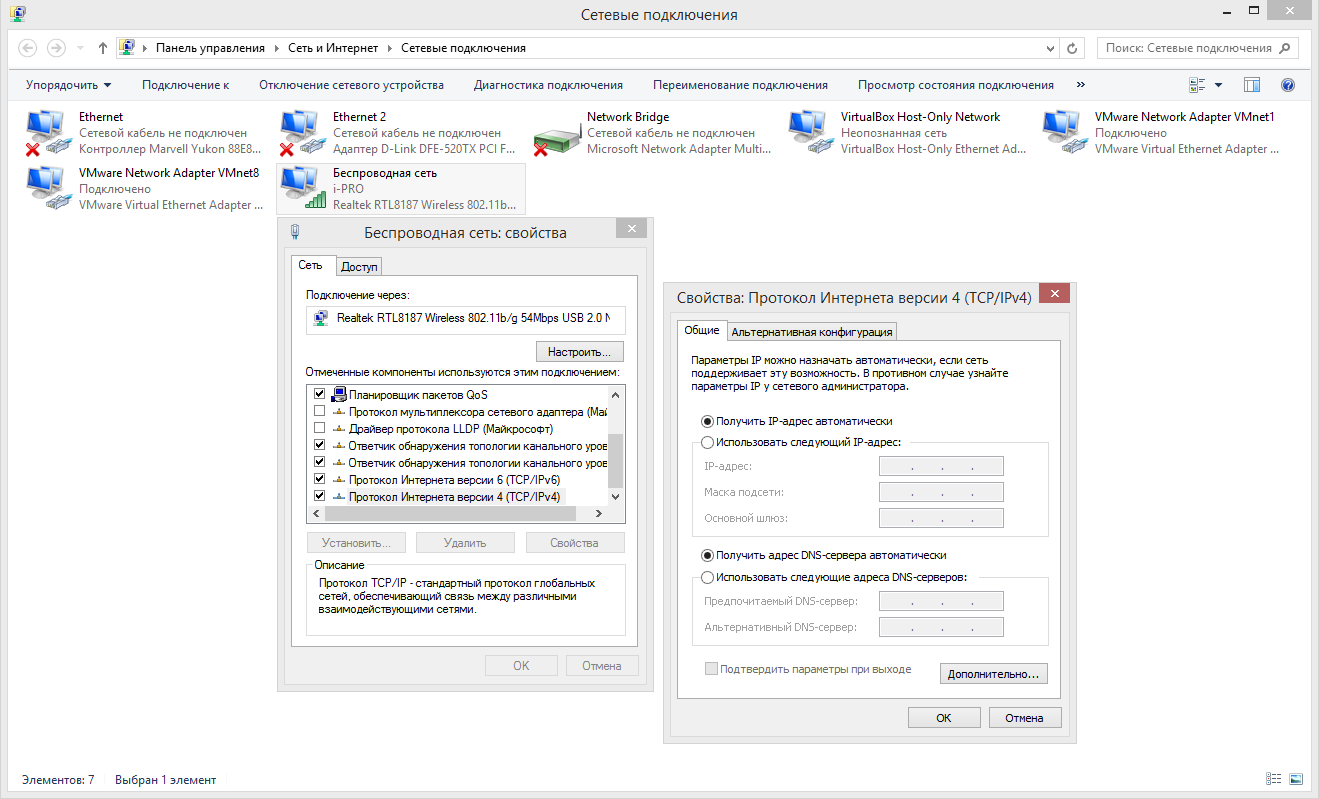Check Протокол мультиплексора сетевого адаптера
The height and width of the screenshot is (799, 1319).
[x=319, y=411]
